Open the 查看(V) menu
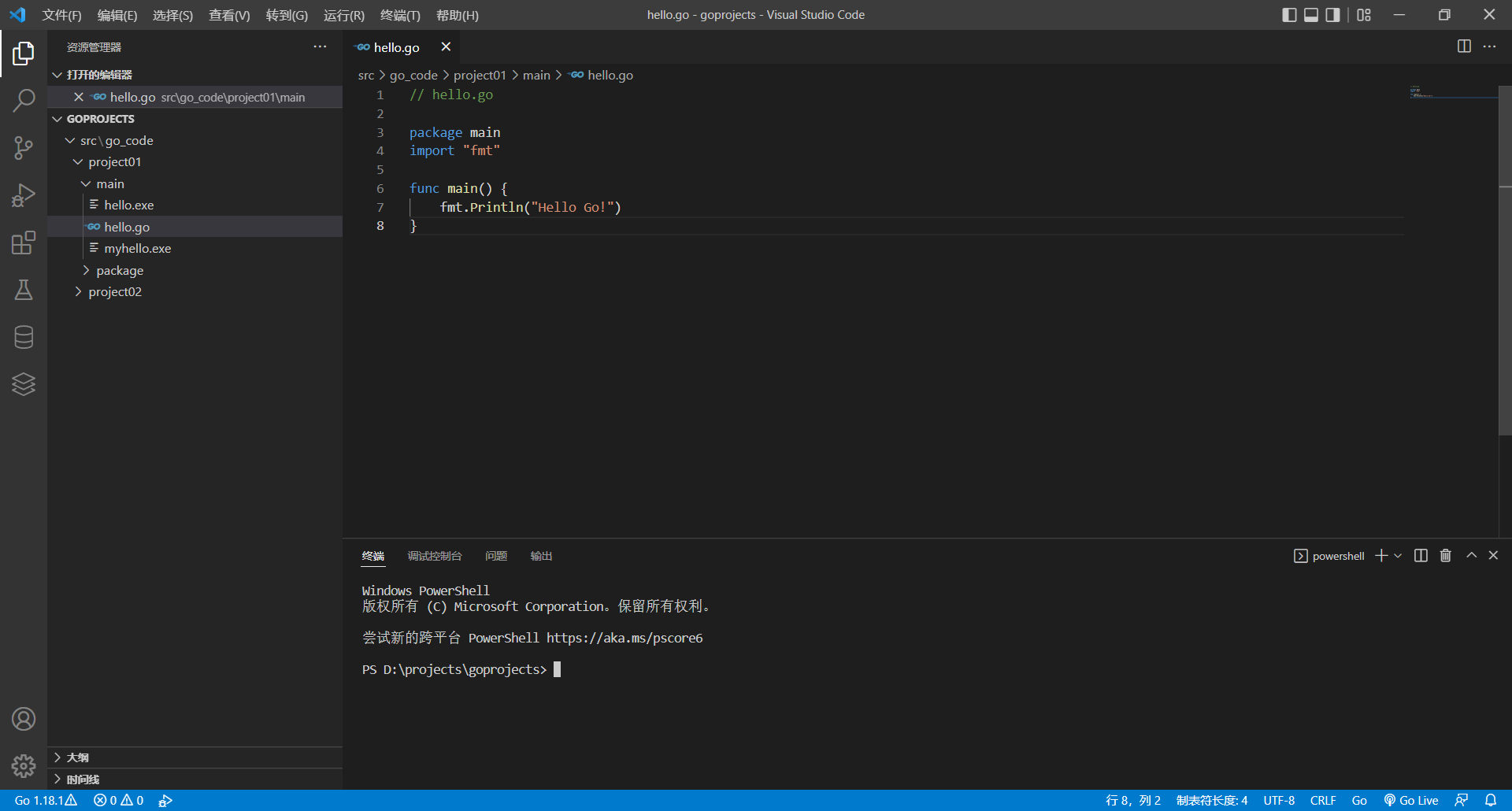The height and width of the screenshot is (811, 1512). click(x=229, y=15)
